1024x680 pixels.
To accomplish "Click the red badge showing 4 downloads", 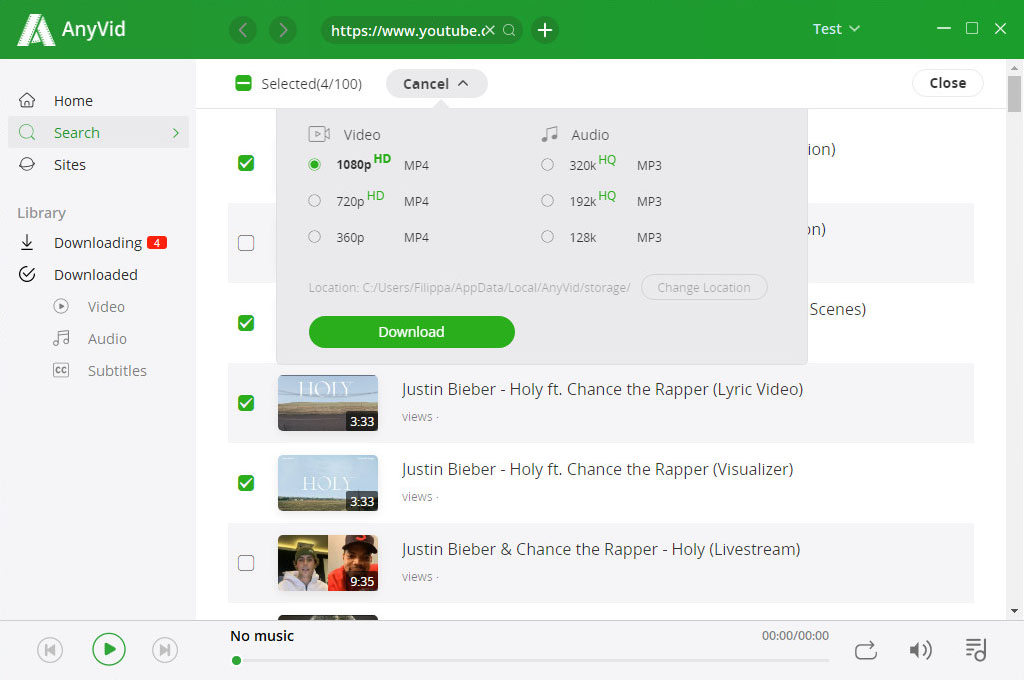I will coord(157,242).
